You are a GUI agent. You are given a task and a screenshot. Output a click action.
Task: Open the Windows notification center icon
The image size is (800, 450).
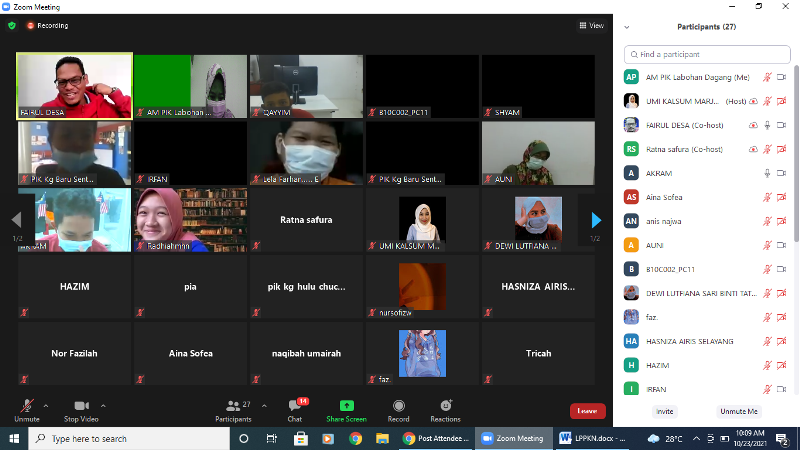click(782, 439)
